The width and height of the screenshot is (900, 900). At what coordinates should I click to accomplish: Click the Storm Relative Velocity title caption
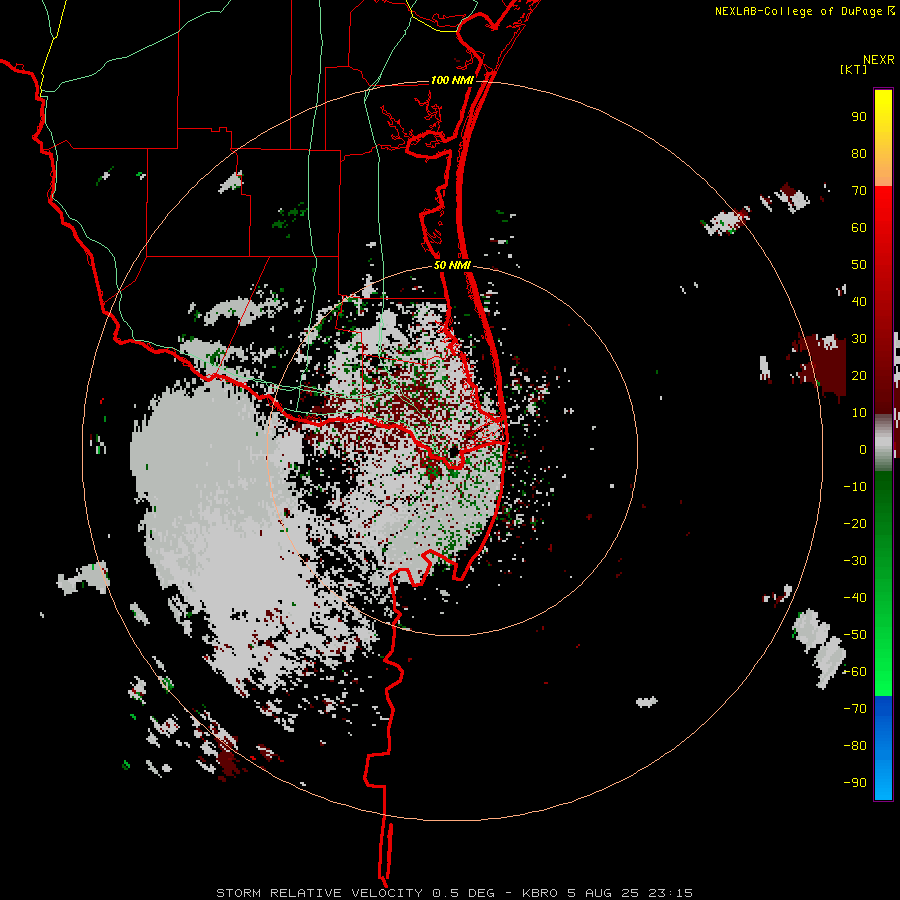click(454, 893)
